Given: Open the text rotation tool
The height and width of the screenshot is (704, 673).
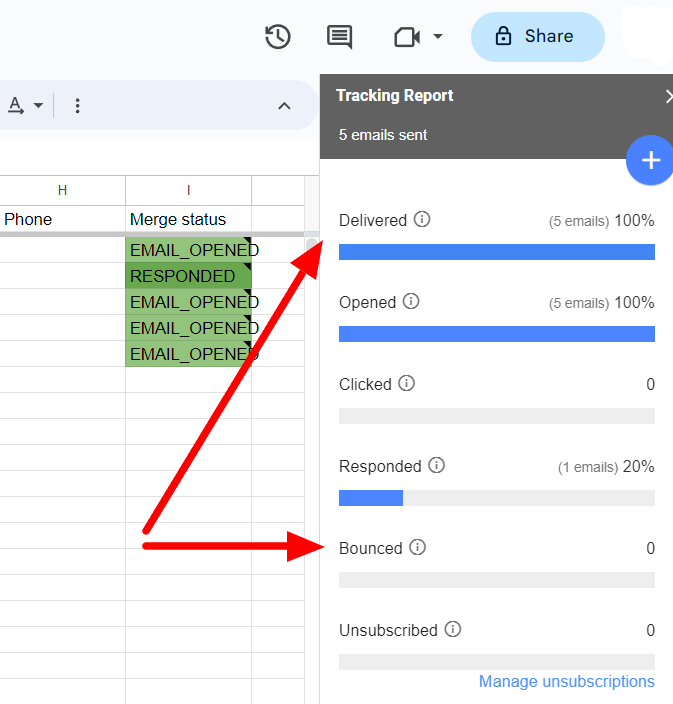Looking at the screenshot, I should 16,106.
